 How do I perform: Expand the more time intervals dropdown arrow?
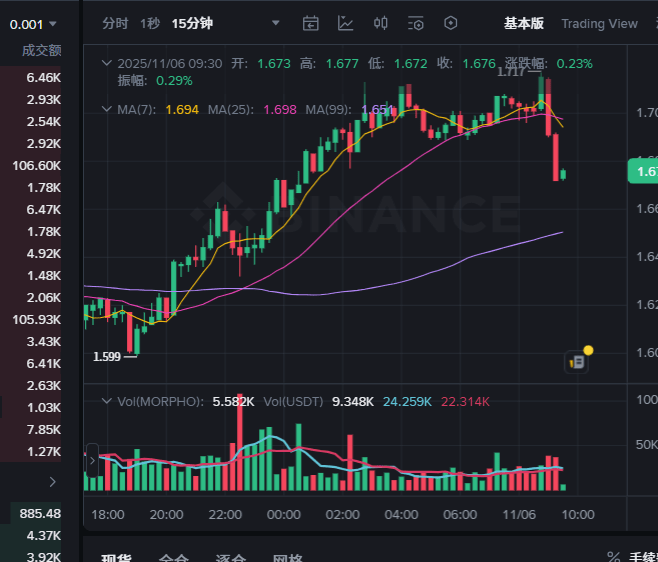pyautogui.click(x=276, y=23)
